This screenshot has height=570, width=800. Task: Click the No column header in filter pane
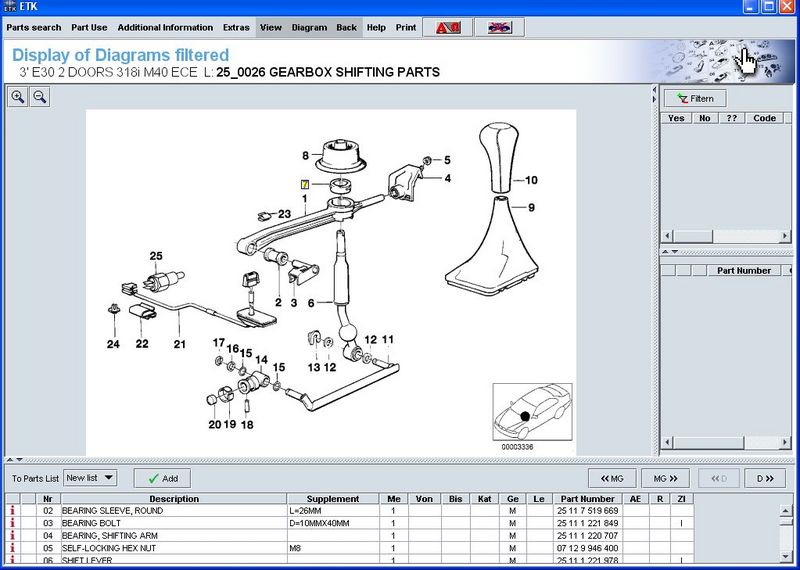click(x=705, y=118)
